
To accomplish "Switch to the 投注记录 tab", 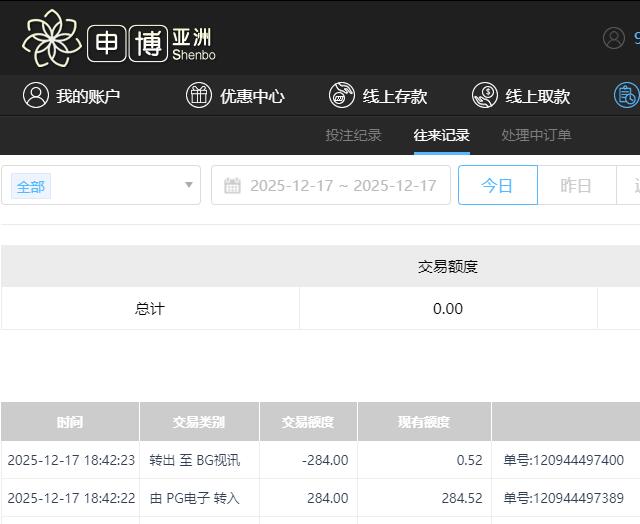I will pos(353,135).
